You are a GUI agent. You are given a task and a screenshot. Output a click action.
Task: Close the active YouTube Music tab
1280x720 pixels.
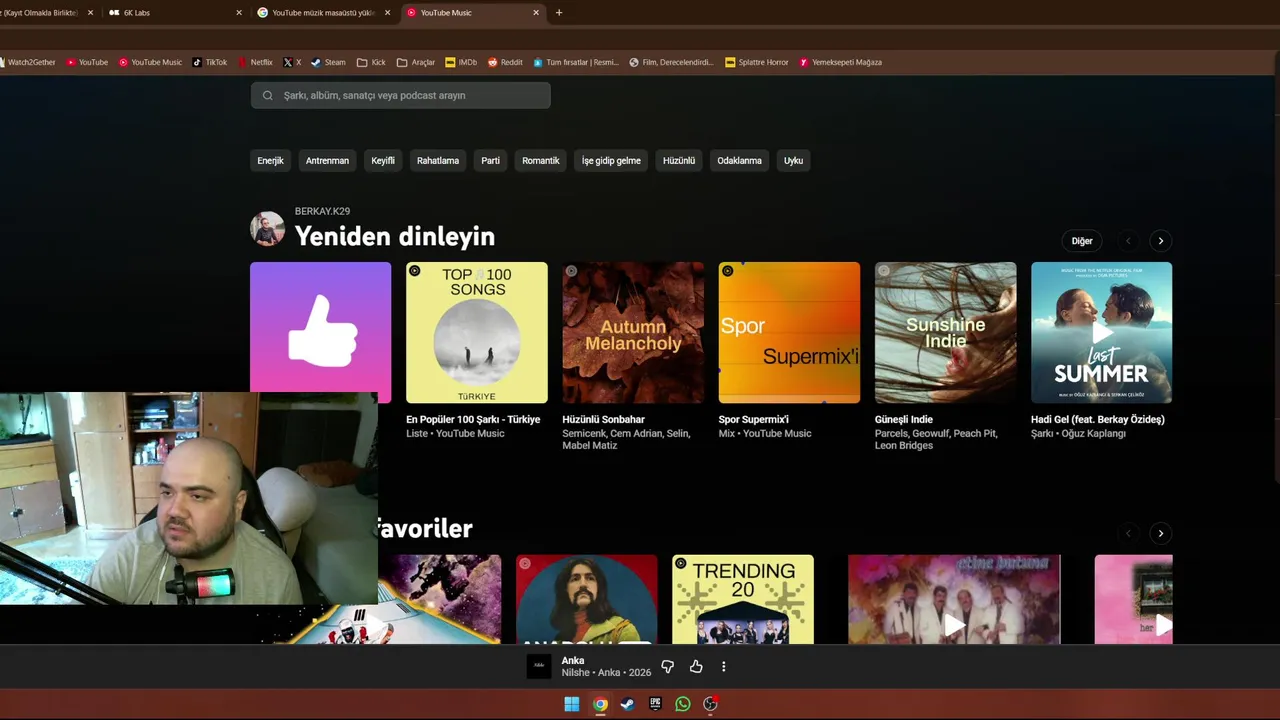(536, 13)
